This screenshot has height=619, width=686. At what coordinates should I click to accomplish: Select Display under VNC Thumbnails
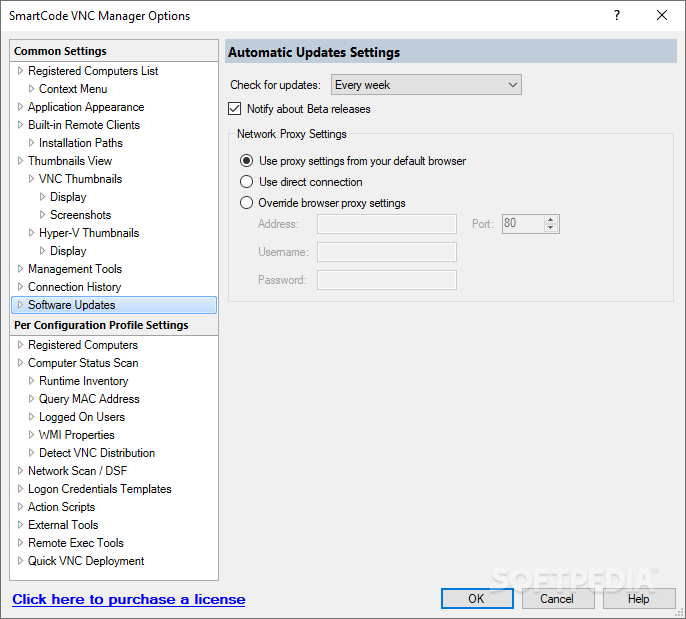(68, 197)
